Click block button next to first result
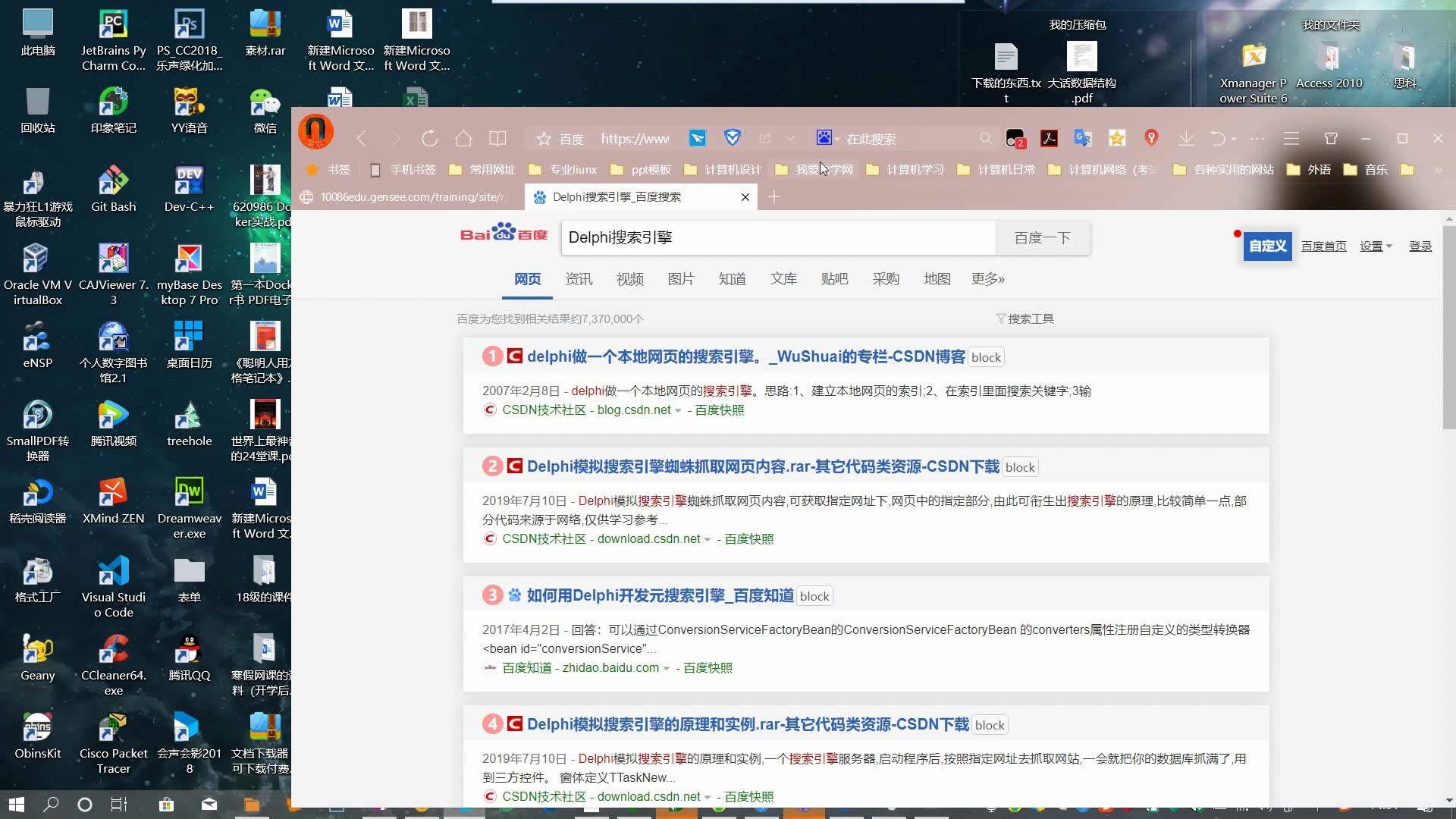Image resolution: width=1456 pixels, height=819 pixels. tap(987, 358)
